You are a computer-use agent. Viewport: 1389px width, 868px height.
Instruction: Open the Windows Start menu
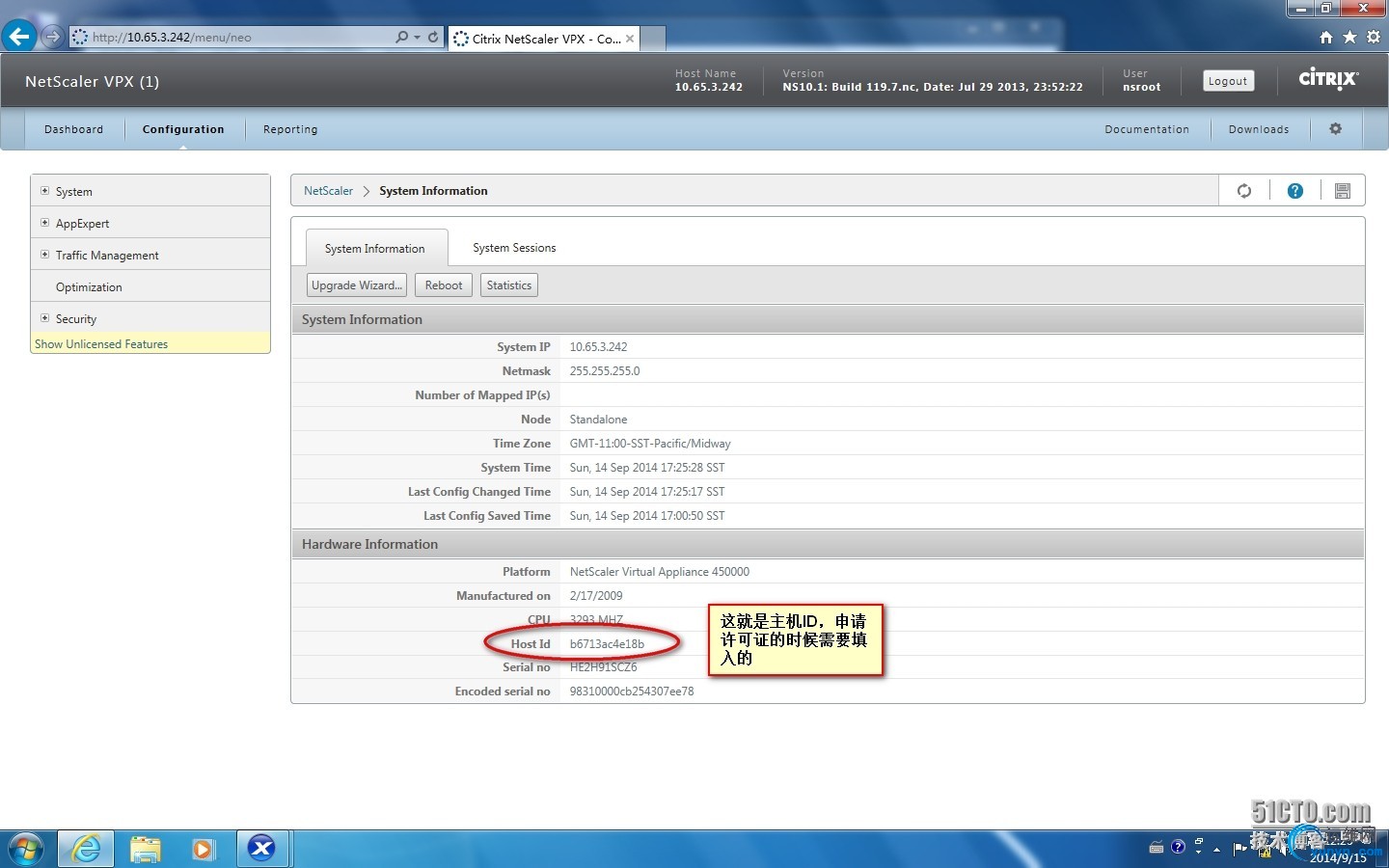[x=25, y=849]
